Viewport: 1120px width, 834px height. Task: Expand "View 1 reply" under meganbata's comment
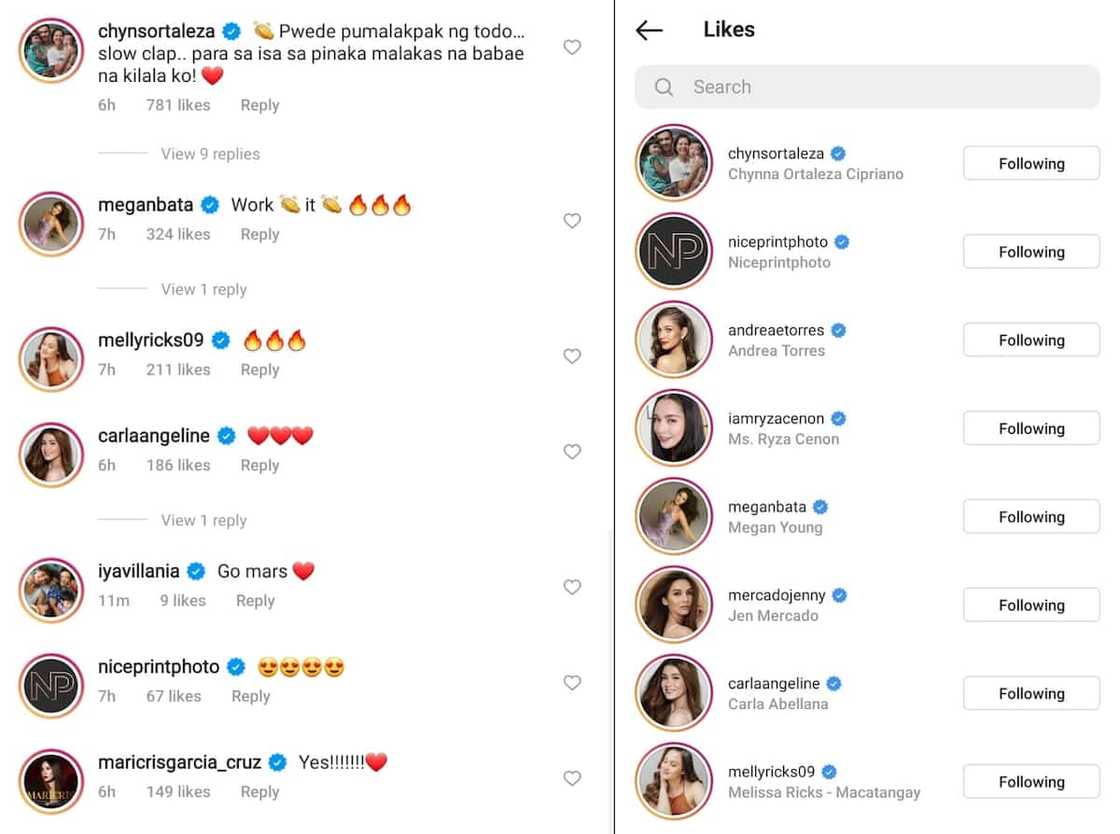(x=203, y=289)
